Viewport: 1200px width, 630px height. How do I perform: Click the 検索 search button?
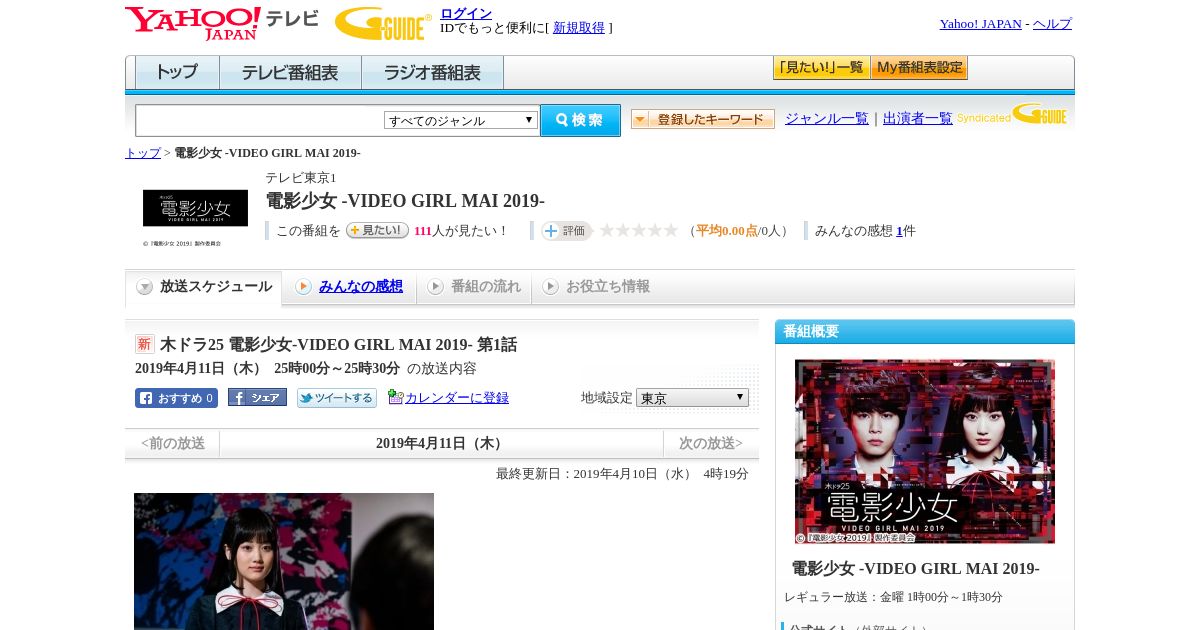point(580,120)
